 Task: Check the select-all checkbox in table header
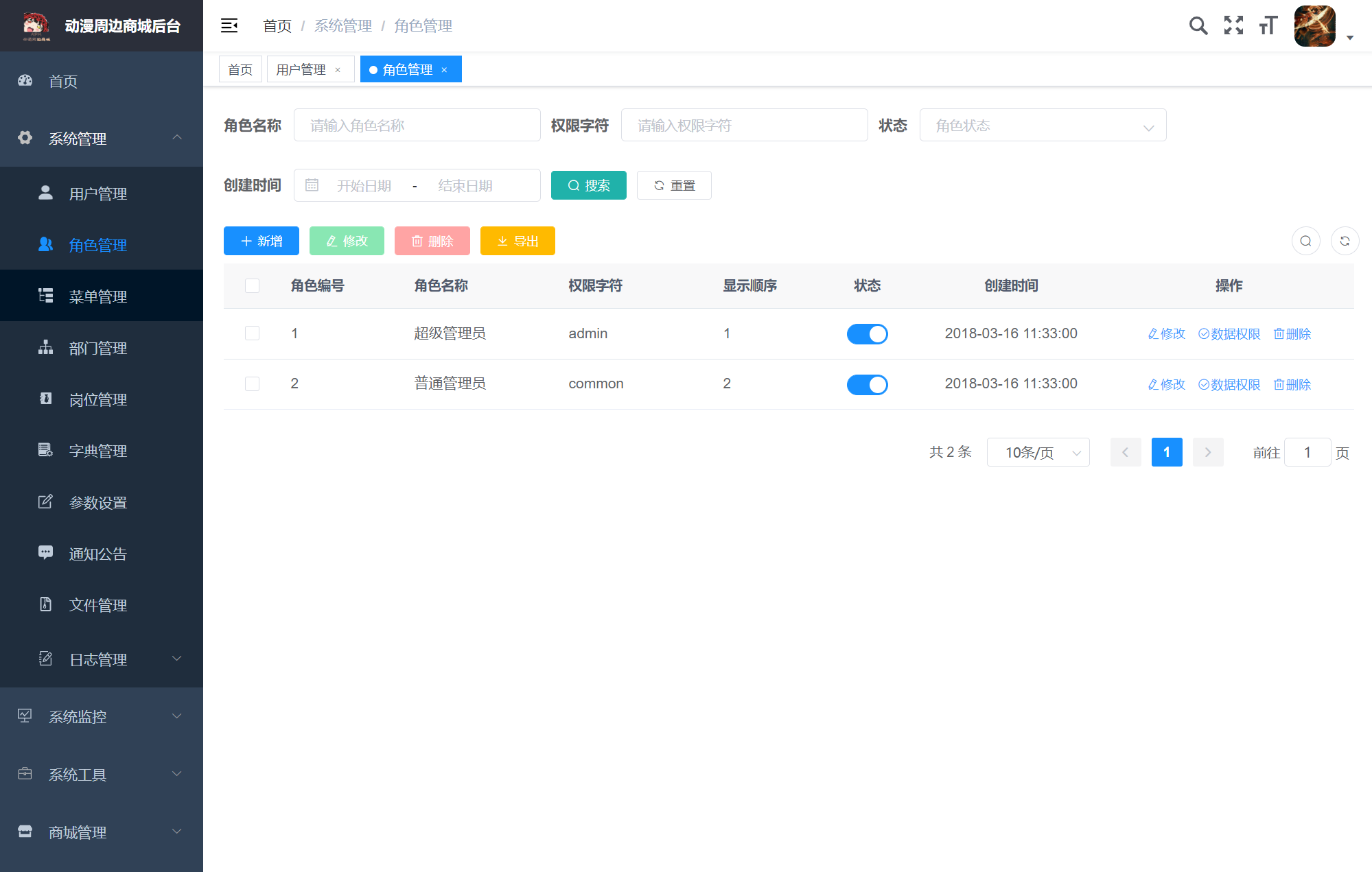click(252, 285)
